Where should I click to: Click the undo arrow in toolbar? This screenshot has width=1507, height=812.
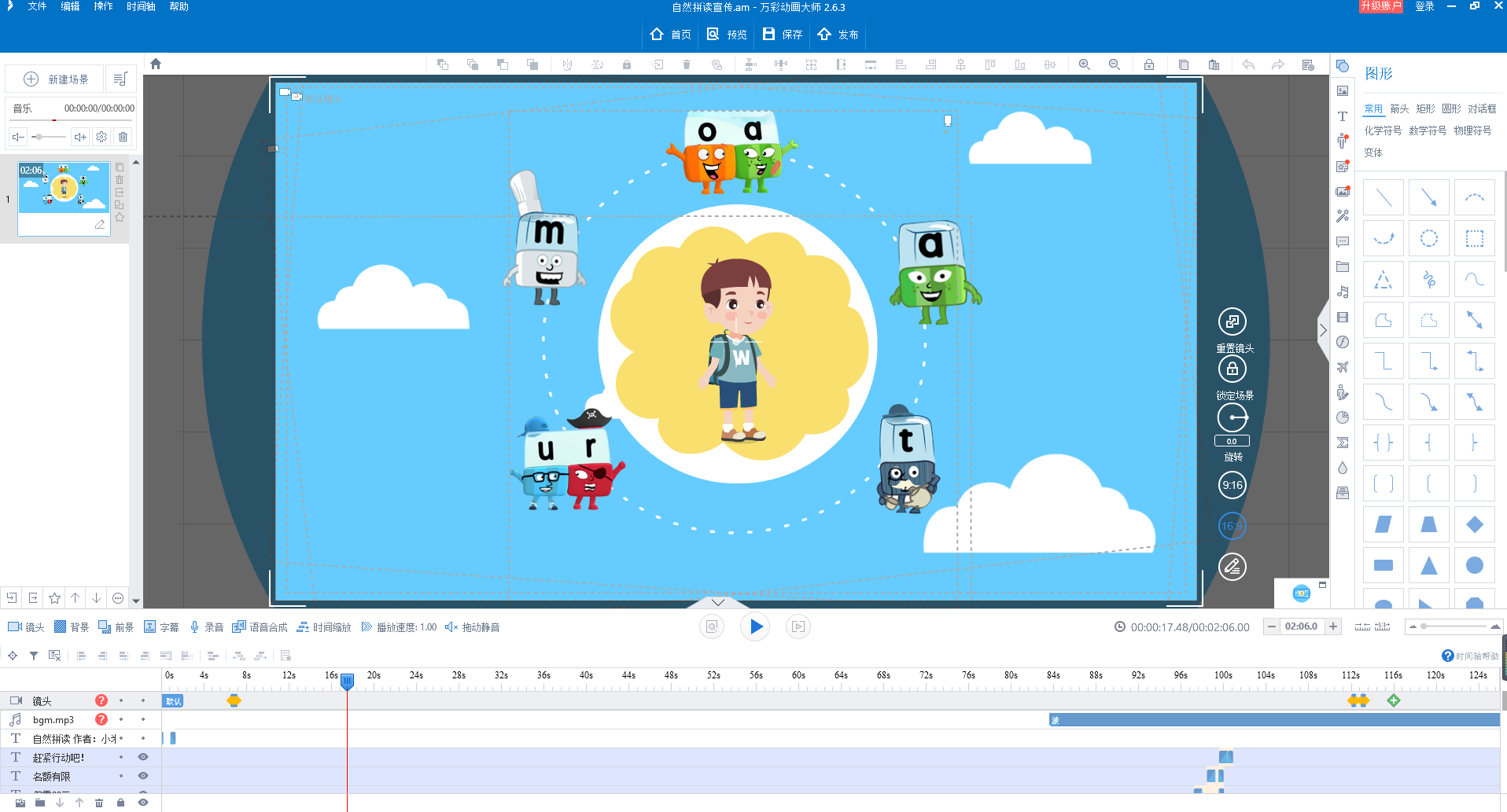pos(1247,64)
